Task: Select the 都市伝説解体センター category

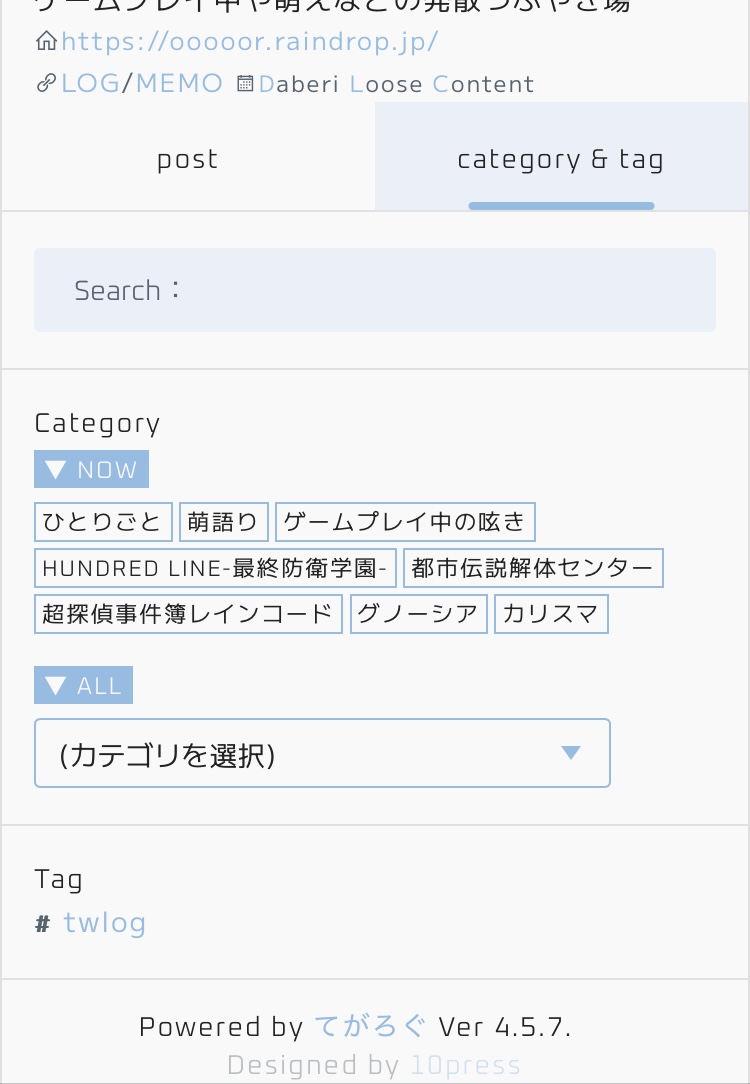Action: click(533, 568)
